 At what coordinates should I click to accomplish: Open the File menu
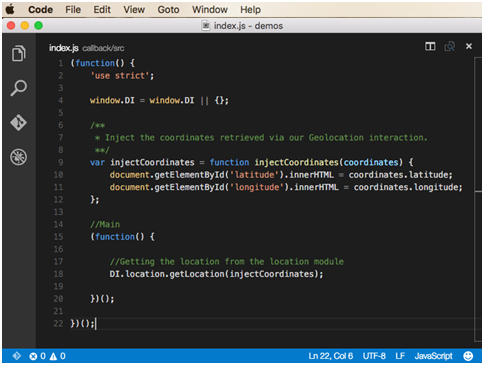pos(73,10)
